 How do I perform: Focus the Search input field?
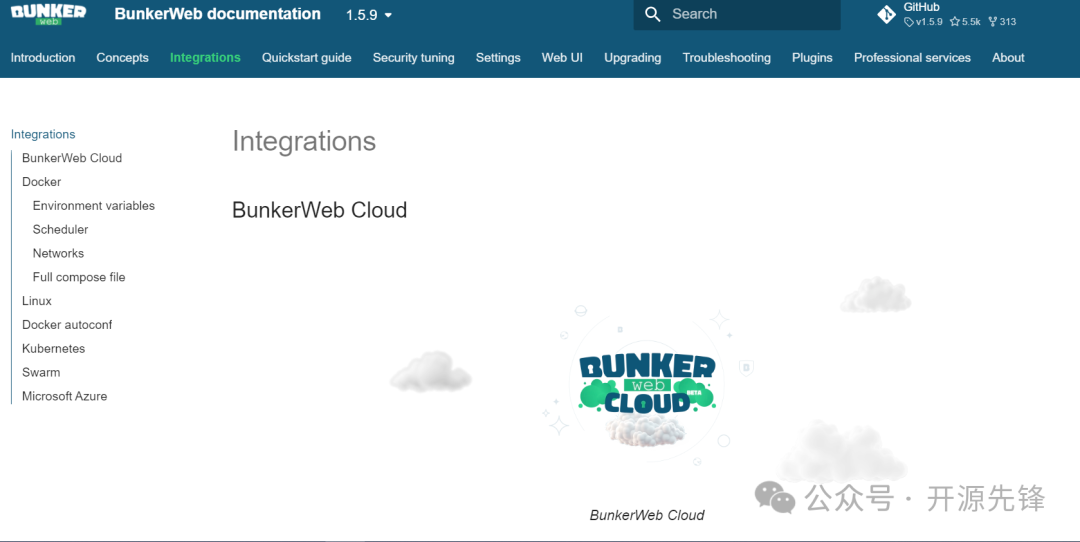pyautogui.click(x=737, y=14)
